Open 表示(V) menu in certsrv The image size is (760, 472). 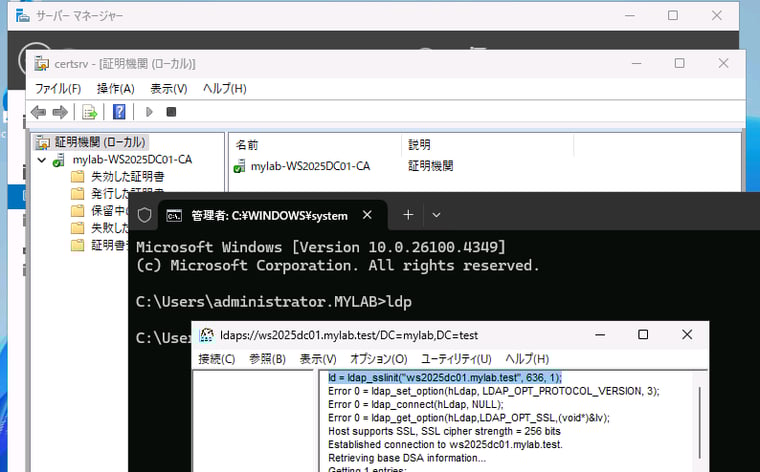click(169, 89)
